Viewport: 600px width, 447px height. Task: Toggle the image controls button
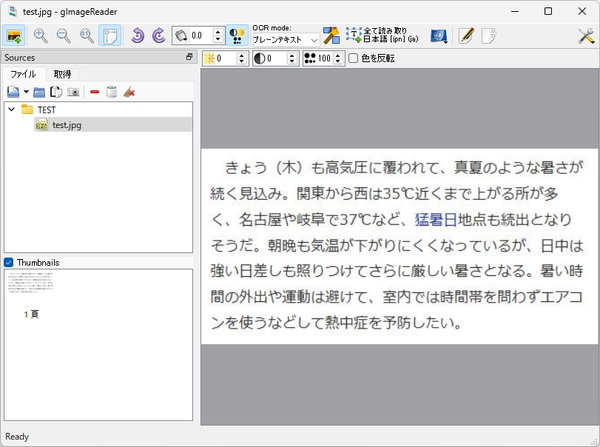(237, 36)
